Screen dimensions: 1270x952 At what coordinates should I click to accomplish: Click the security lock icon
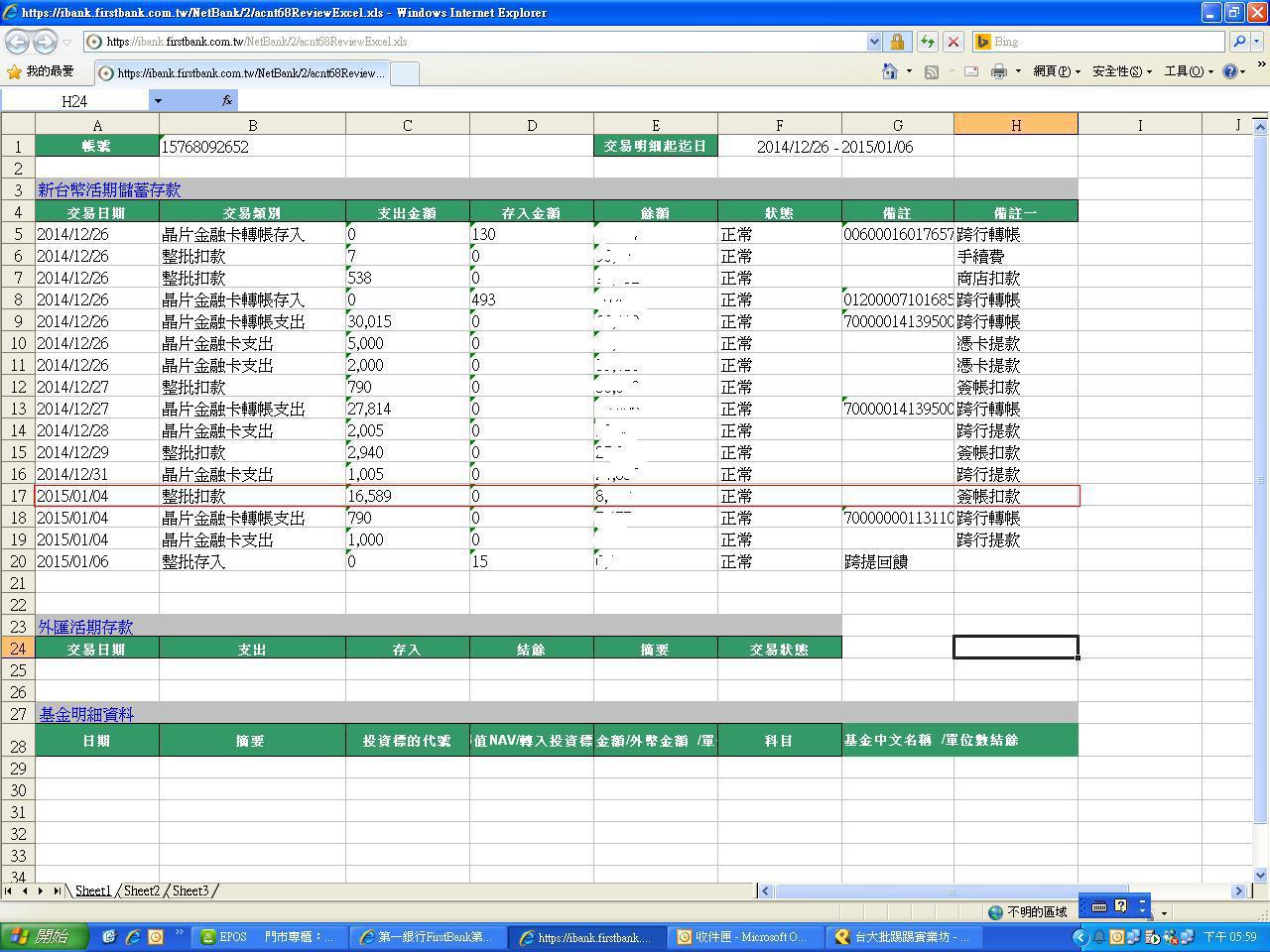tap(897, 42)
